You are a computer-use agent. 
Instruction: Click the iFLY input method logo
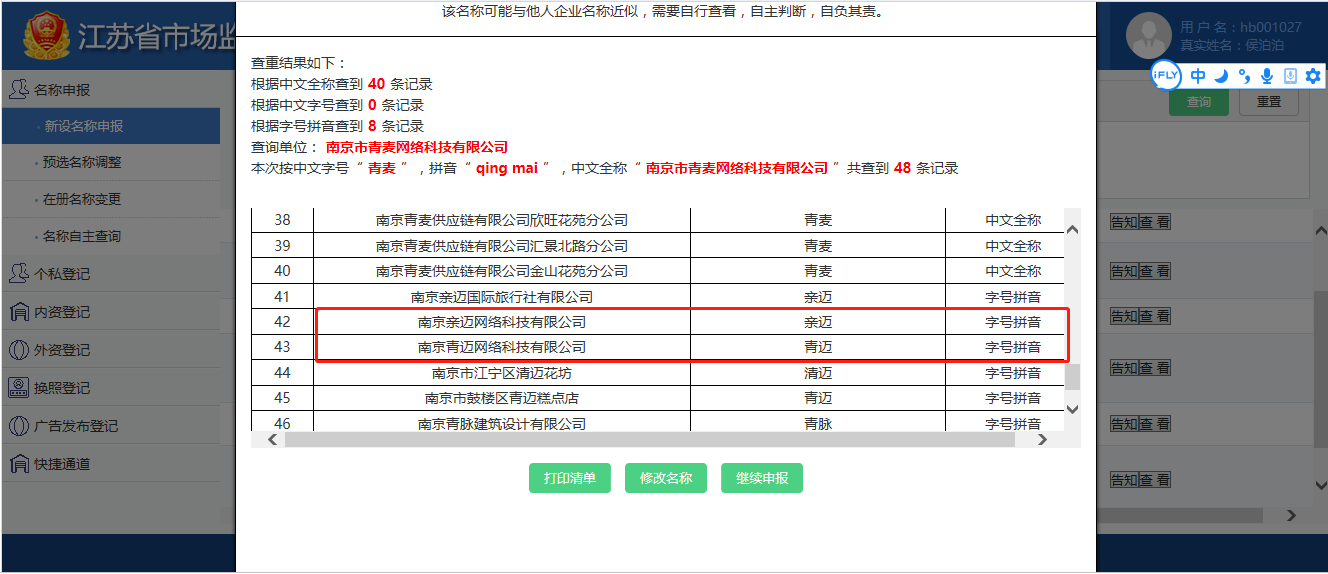click(x=1166, y=75)
